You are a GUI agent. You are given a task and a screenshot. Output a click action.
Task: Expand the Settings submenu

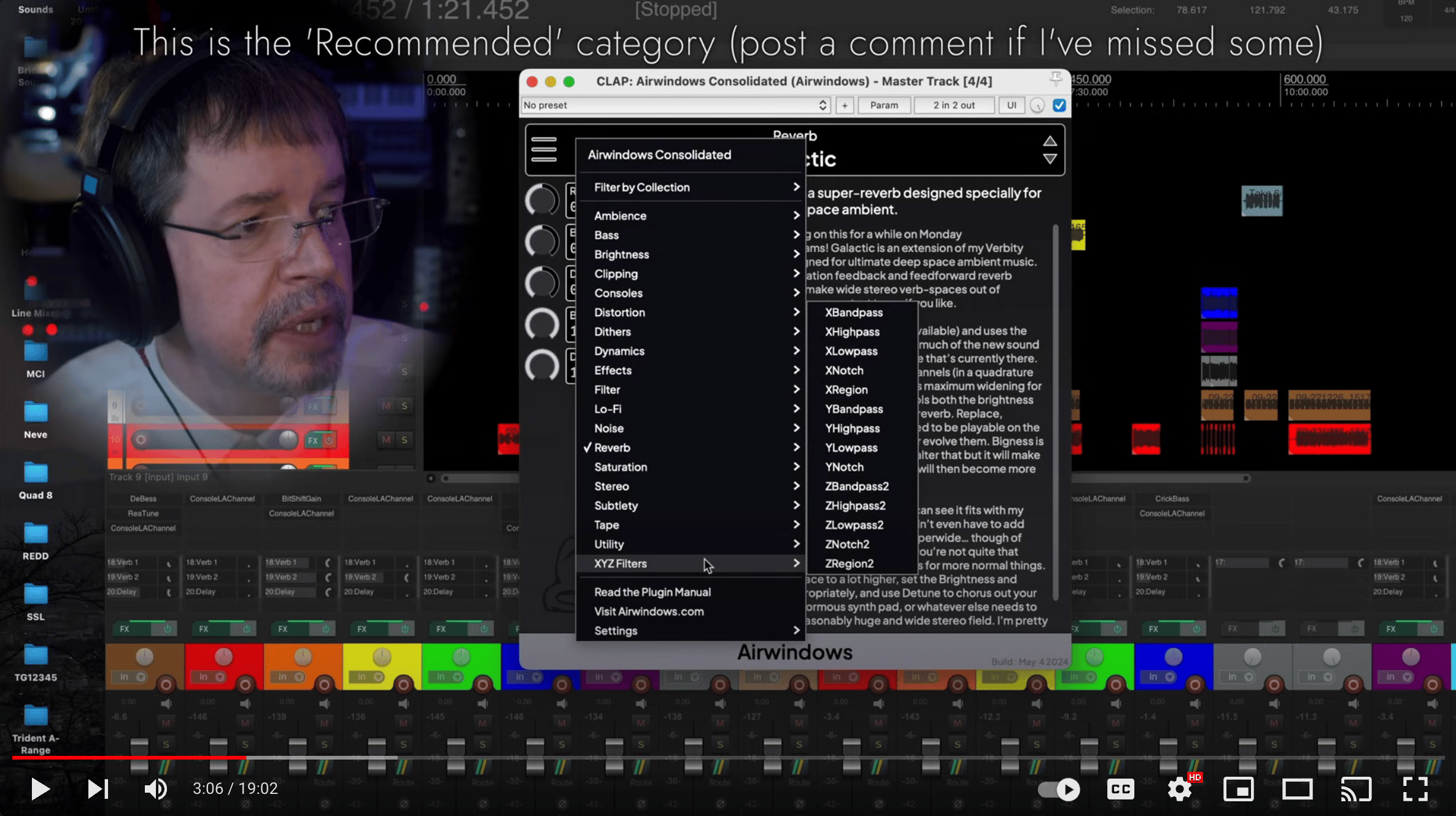click(691, 631)
